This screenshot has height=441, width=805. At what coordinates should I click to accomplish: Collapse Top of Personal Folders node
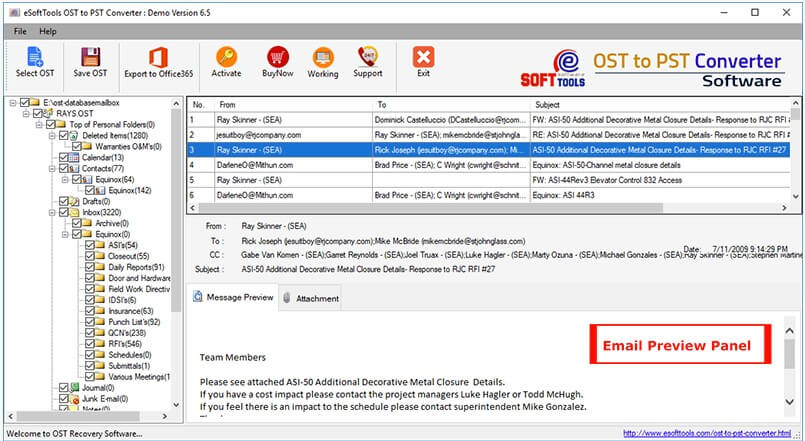pyautogui.click(x=40, y=124)
